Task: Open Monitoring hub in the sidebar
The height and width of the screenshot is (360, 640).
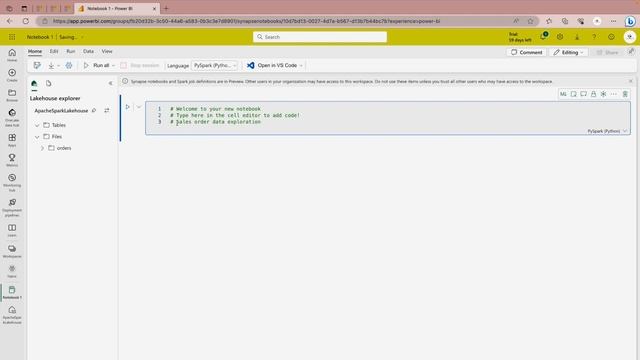Action: point(12,182)
